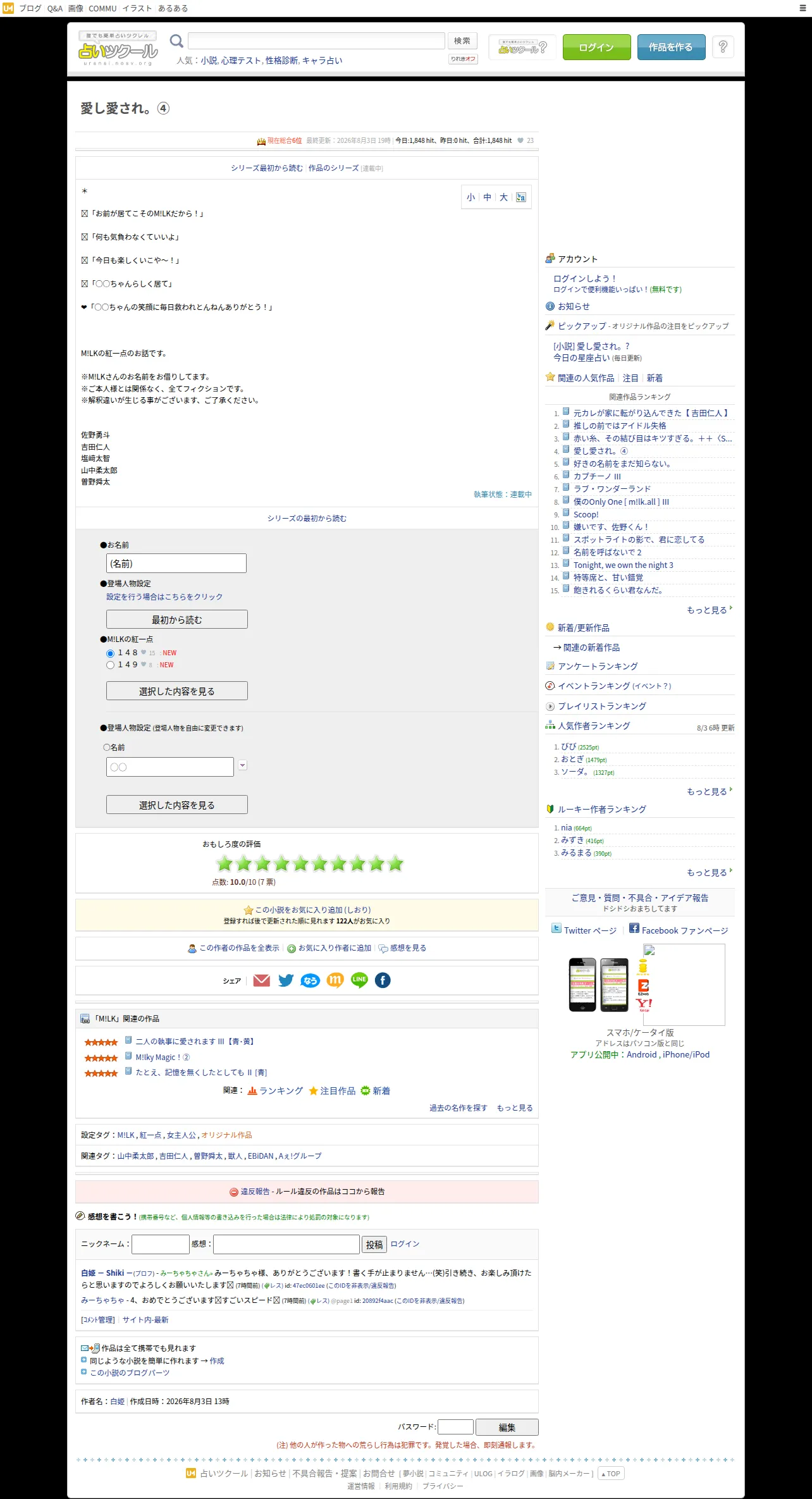Share via the Twitter bird icon

coord(286,980)
